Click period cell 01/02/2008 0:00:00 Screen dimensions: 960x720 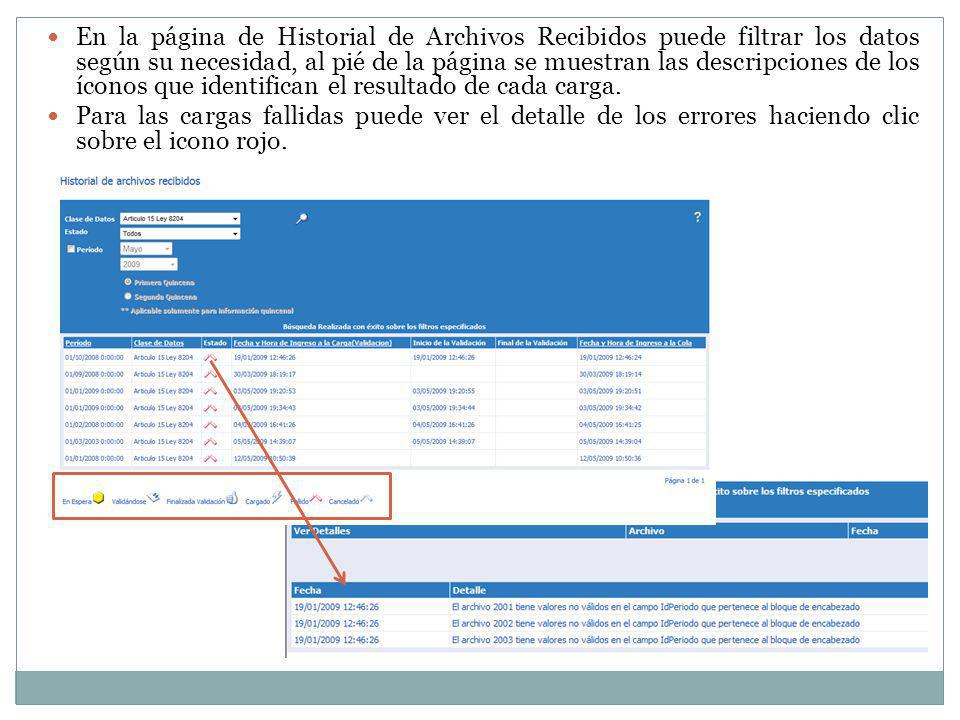pos(94,424)
